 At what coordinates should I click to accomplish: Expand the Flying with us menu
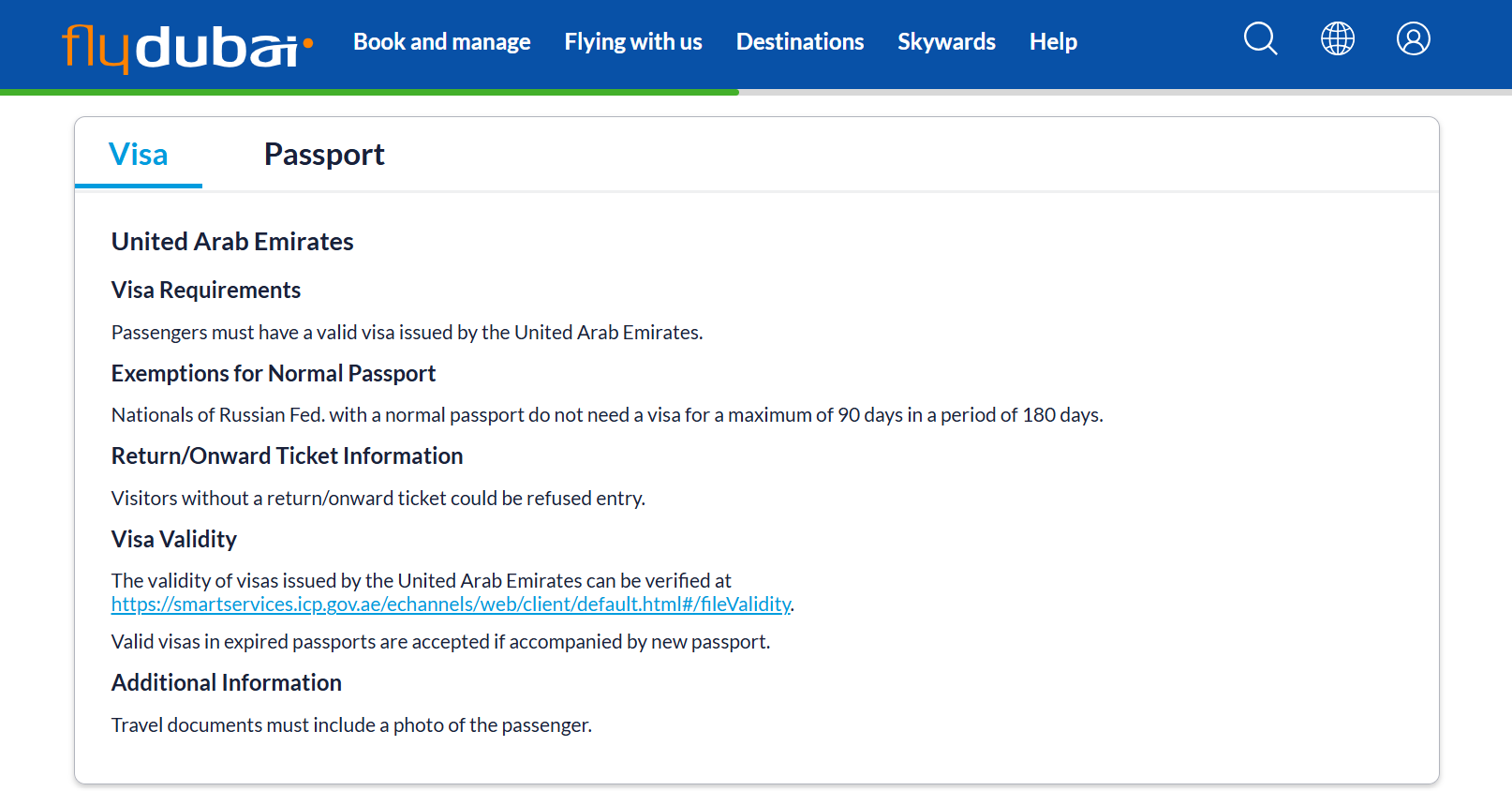(633, 42)
